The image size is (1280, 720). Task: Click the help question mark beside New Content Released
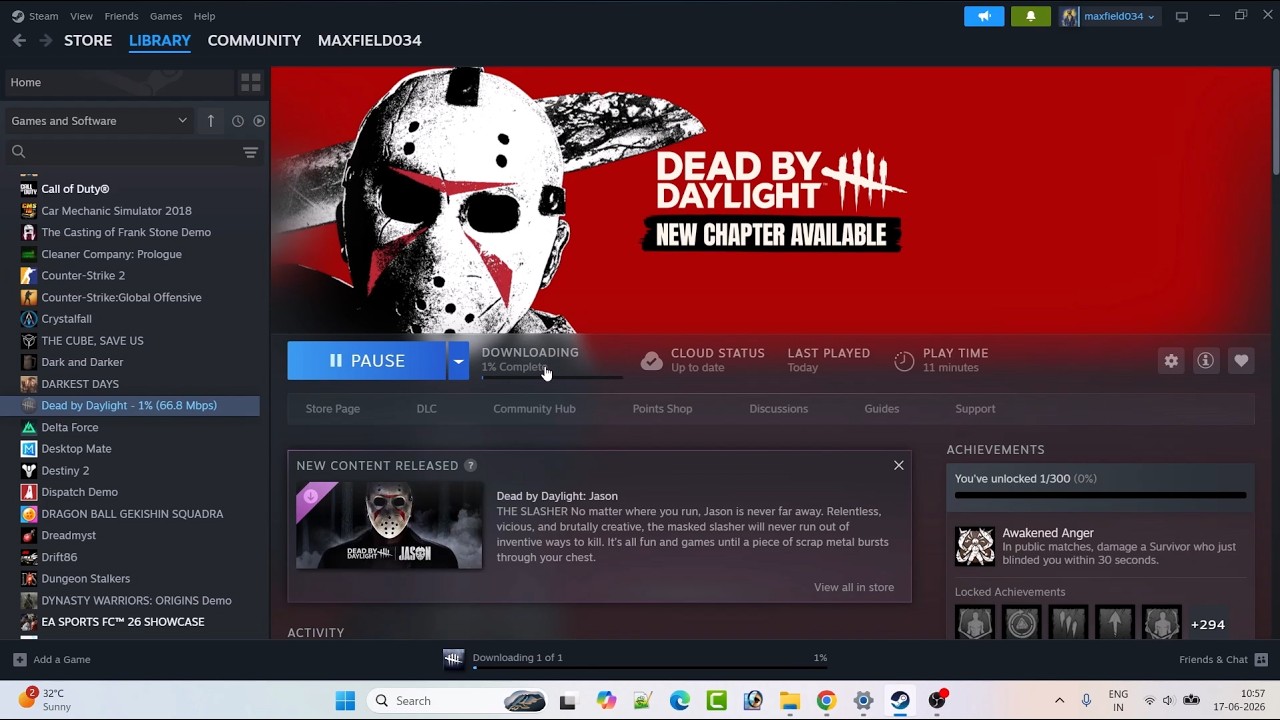[470, 466]
